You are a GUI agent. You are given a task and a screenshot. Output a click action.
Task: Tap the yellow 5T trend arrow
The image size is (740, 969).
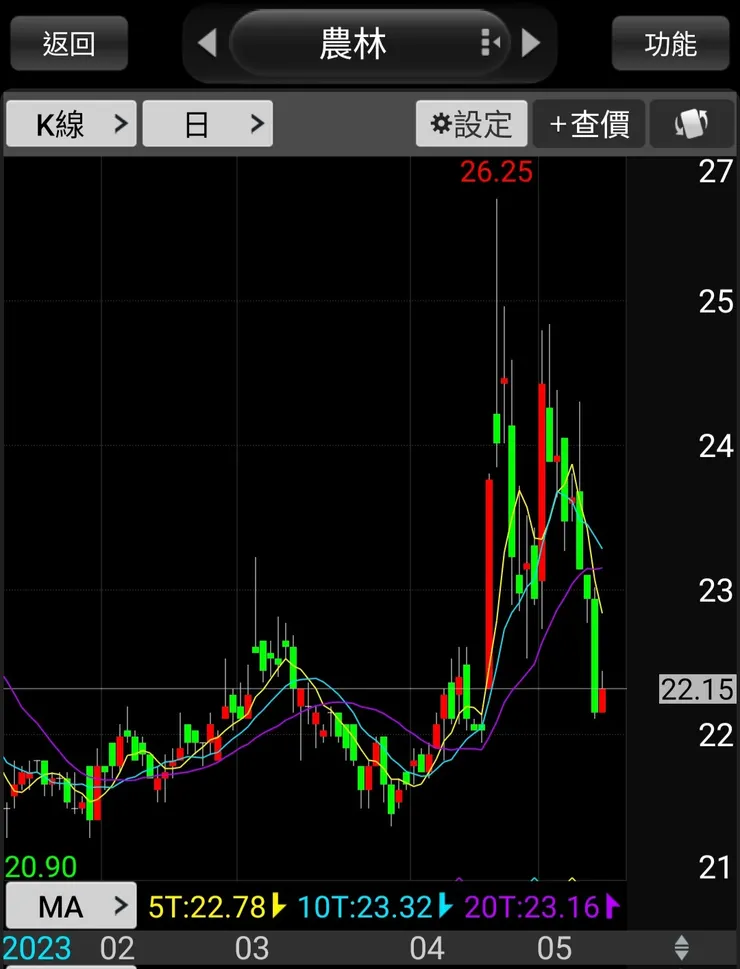pyautogui.click(x=279, y=906)
